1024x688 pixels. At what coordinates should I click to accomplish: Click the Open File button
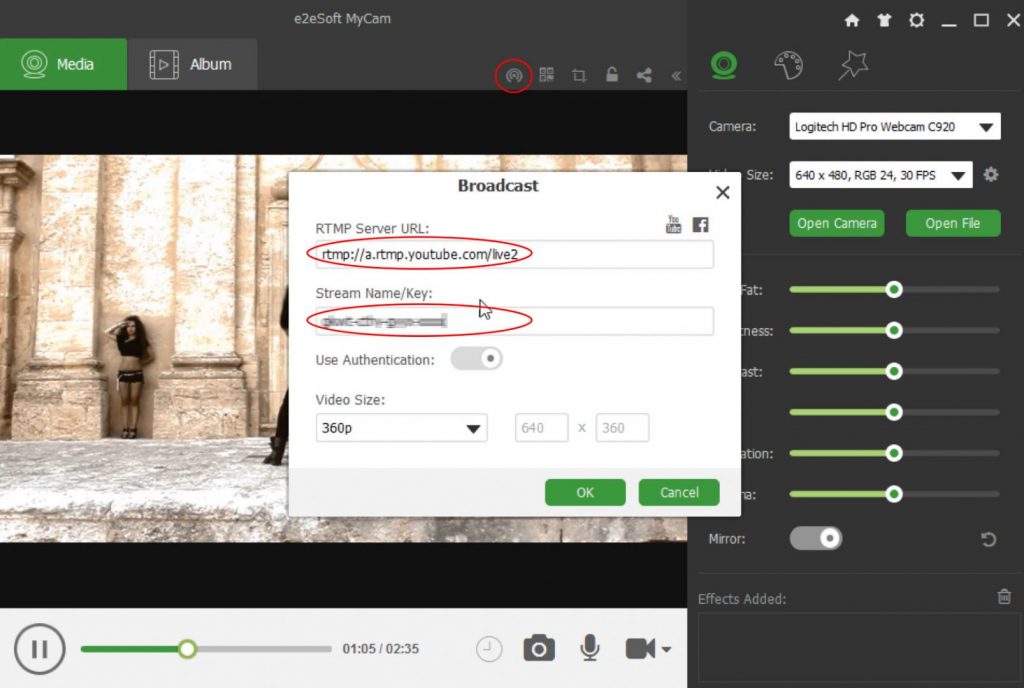(952, 223)
